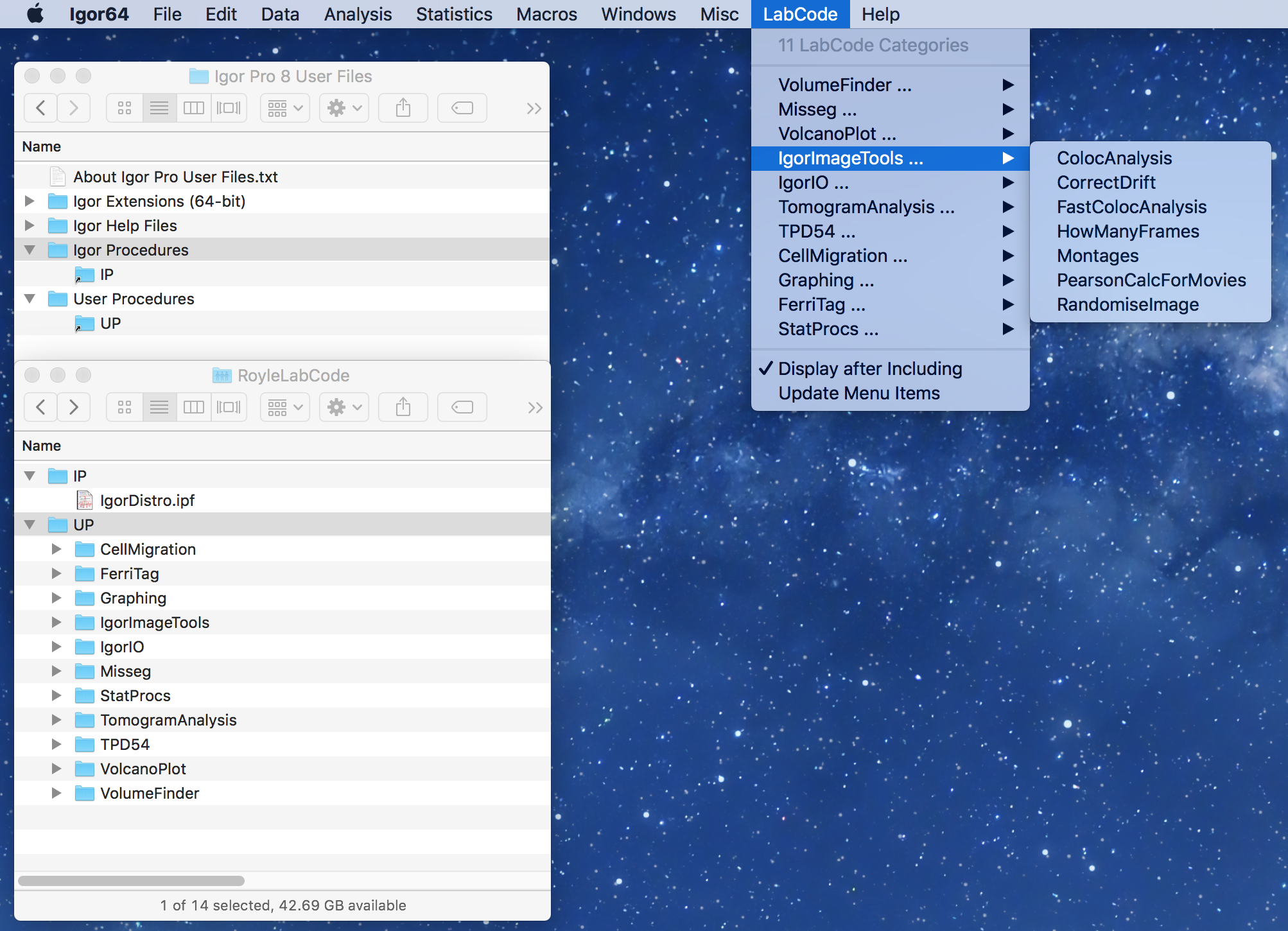This screenshot has width=1288, height=931.
Task: Select UP alias under User Procedures
Action: 282,323
